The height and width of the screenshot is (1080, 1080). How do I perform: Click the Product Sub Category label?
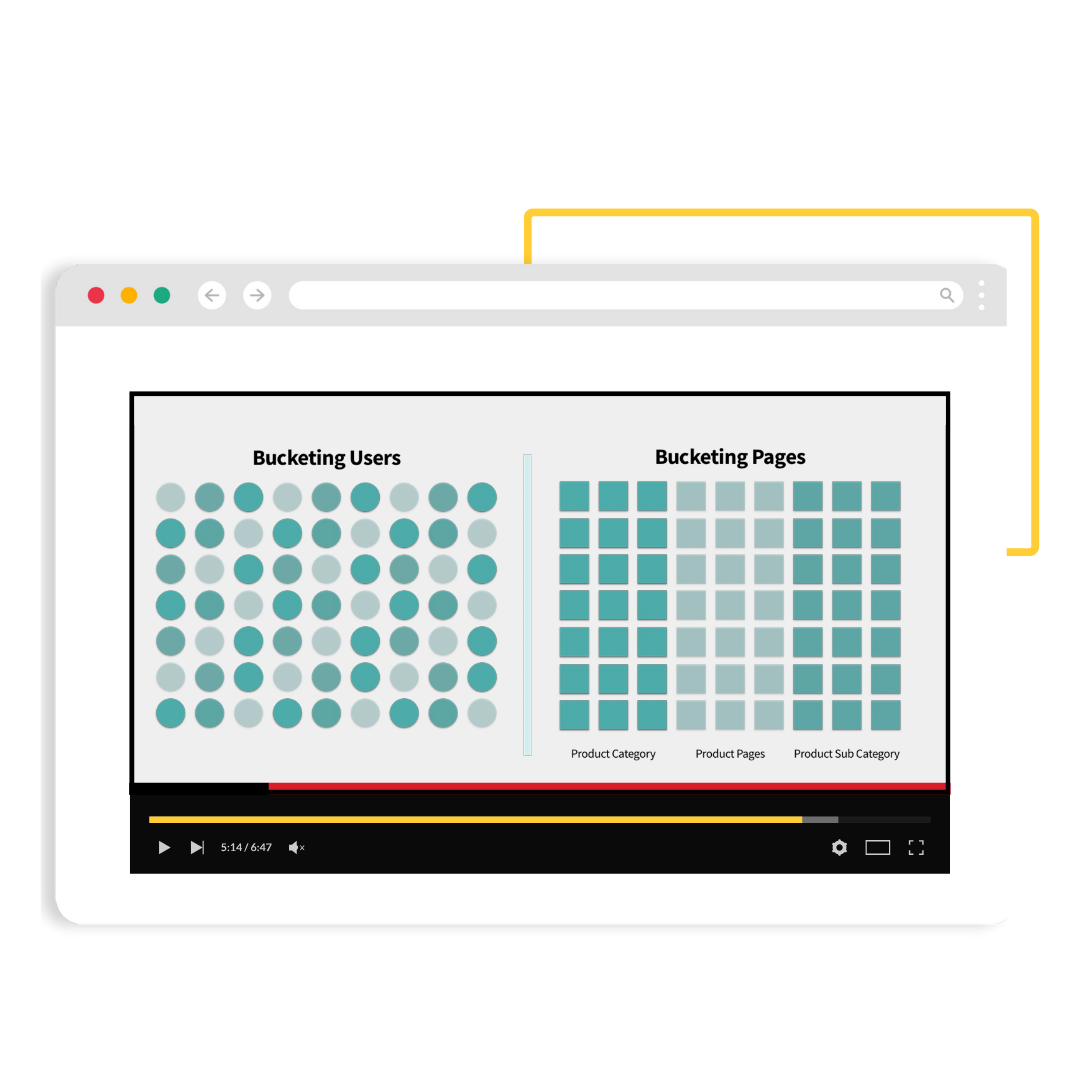pos(847,754)
